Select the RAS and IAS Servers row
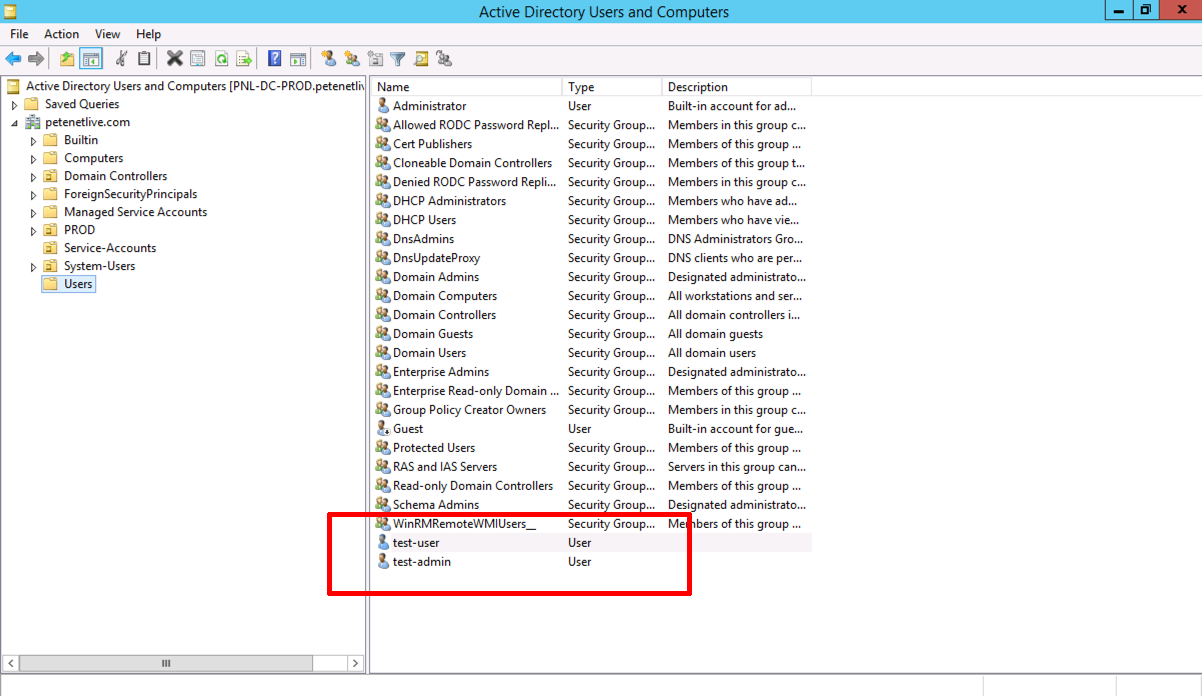Image resolution: width=1202 pixels, height=696 pixels. (592, 467)
